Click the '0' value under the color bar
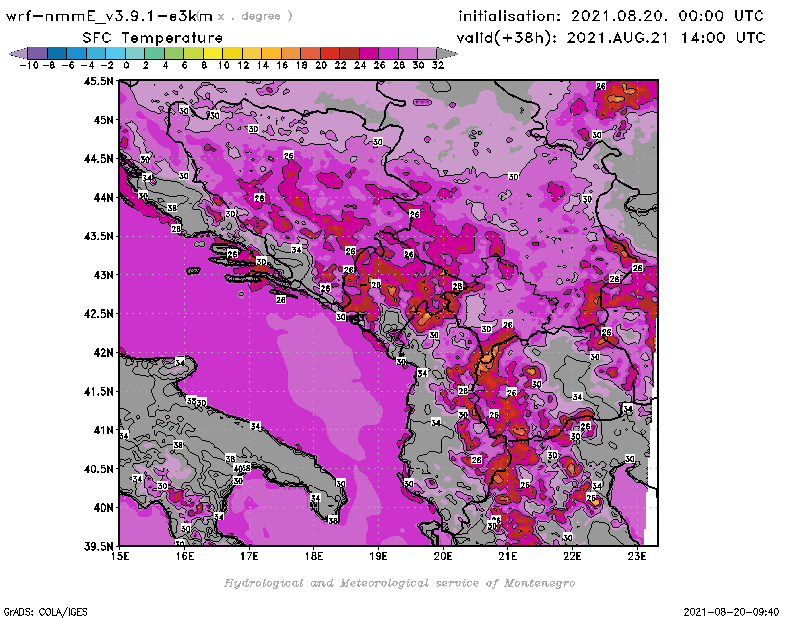The height and width of the screenshot is (618, 800). click(x=126, y=65)
